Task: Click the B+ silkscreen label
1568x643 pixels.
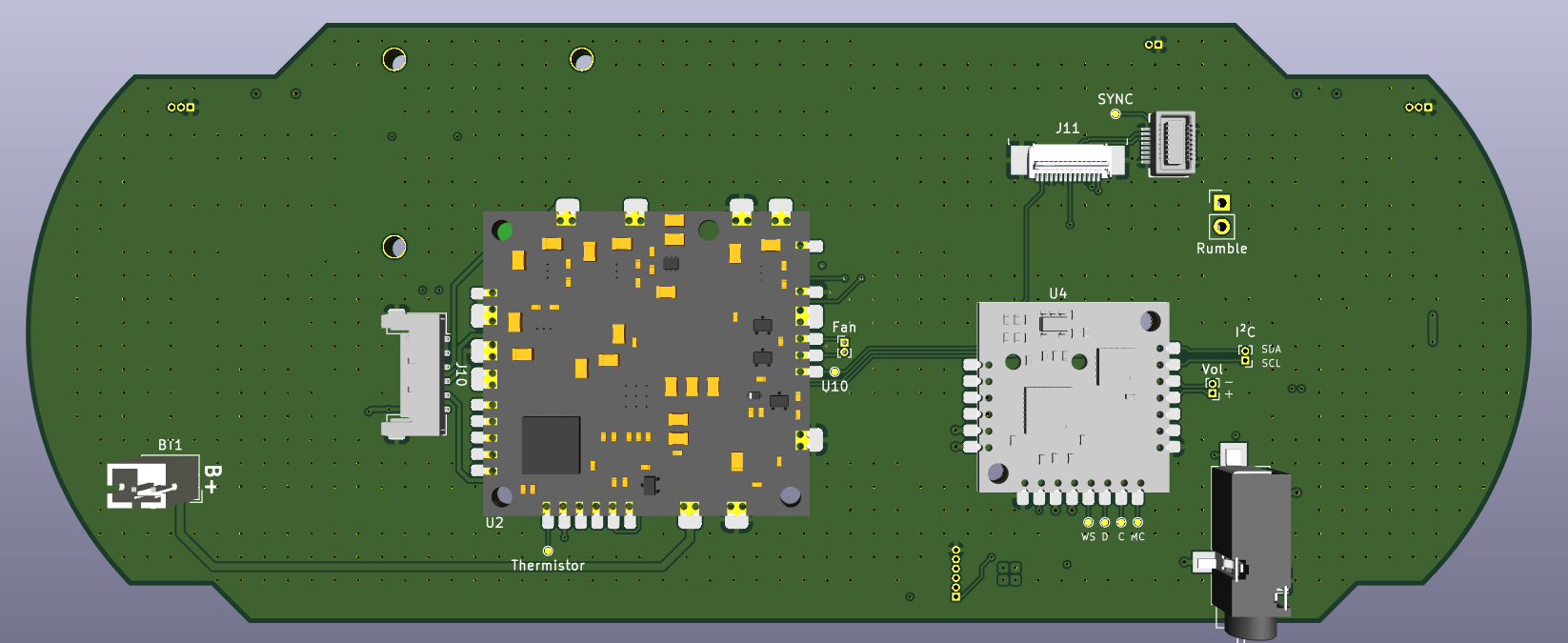Action: [x=211, y=479]
